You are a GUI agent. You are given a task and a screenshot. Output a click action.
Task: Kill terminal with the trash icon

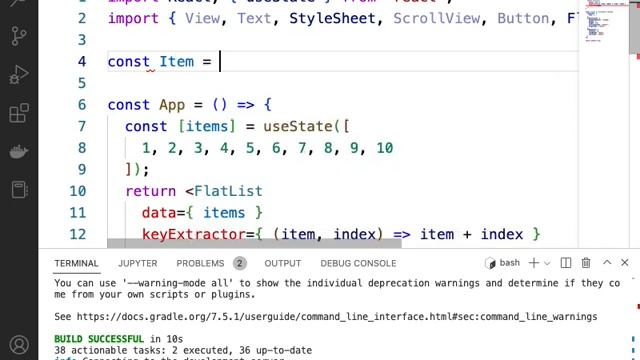[586, 263]
